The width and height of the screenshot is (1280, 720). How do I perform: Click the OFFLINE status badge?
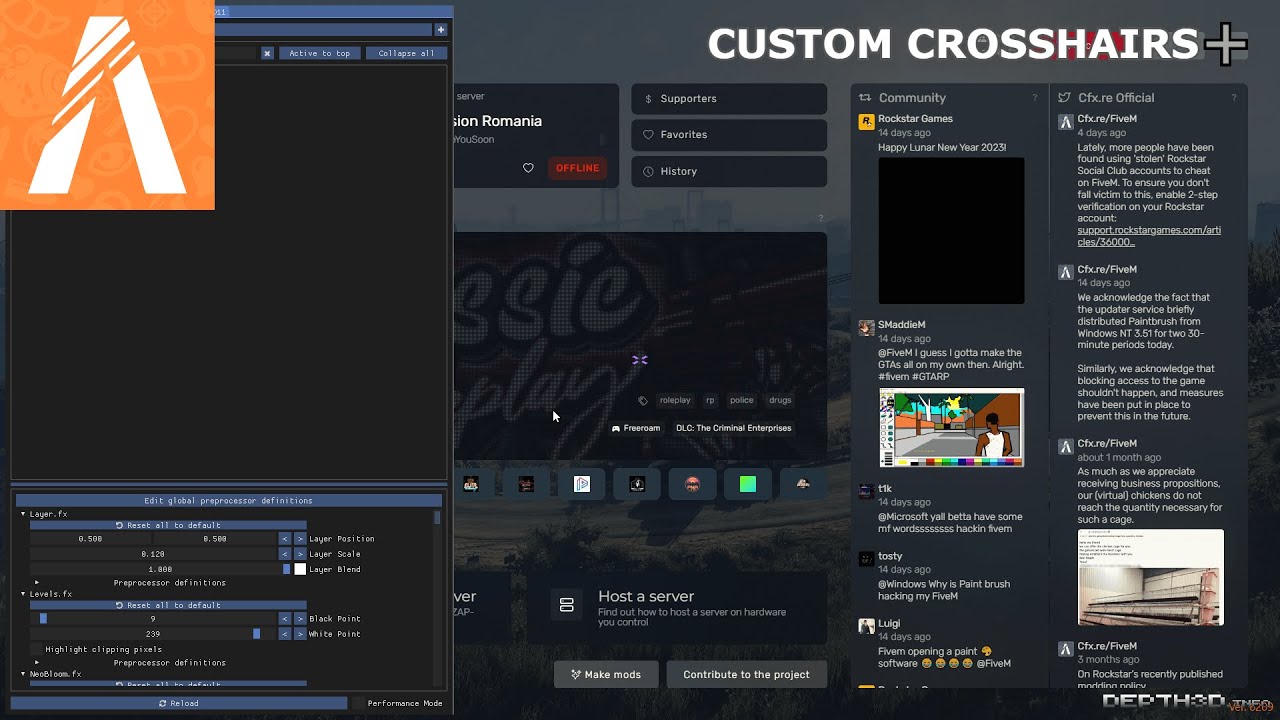point(577,168)
